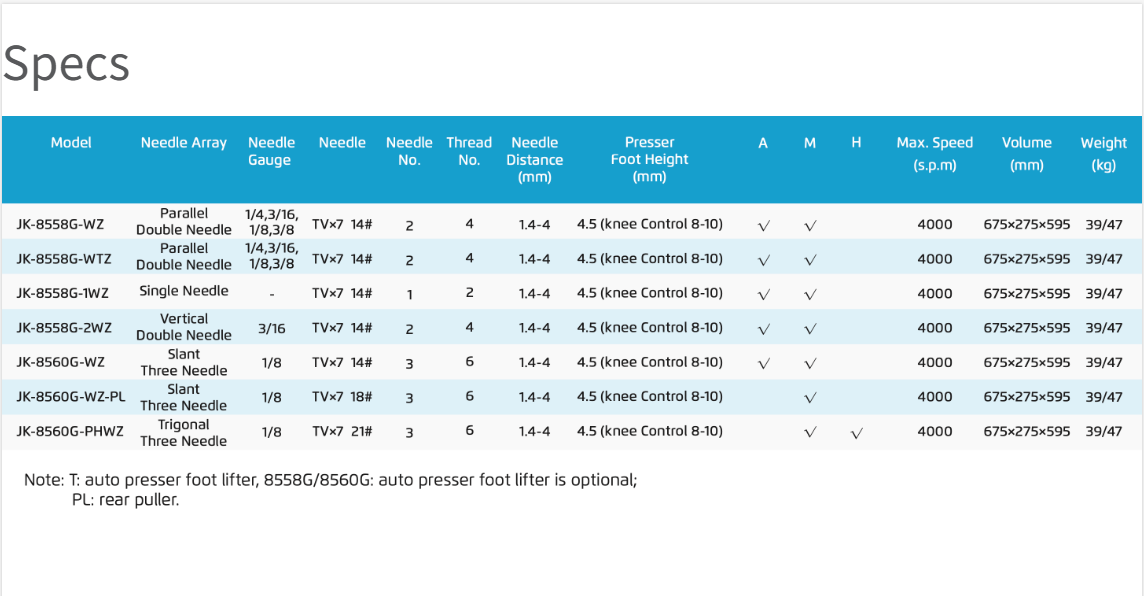The image size is (1144, 596).
Task: Click the H column checkmark for JK-8560G-PHWZ
Action: click(856, 433)
